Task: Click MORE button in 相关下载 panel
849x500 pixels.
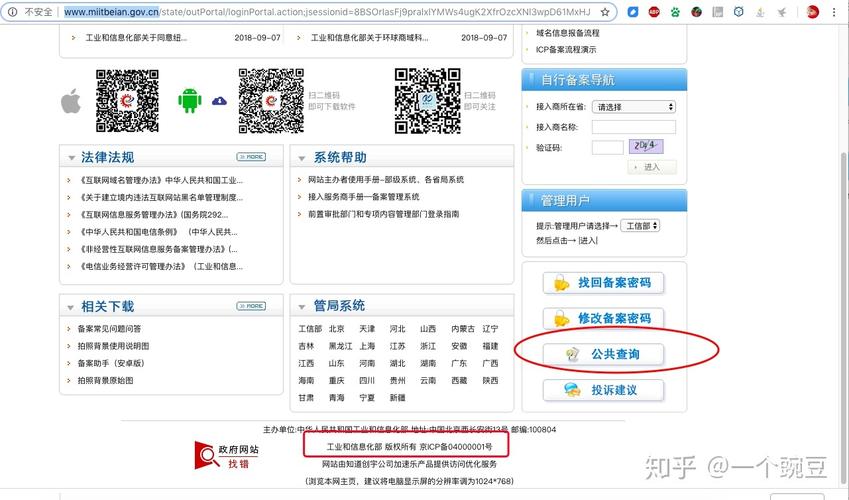Action: pos(251,306)
